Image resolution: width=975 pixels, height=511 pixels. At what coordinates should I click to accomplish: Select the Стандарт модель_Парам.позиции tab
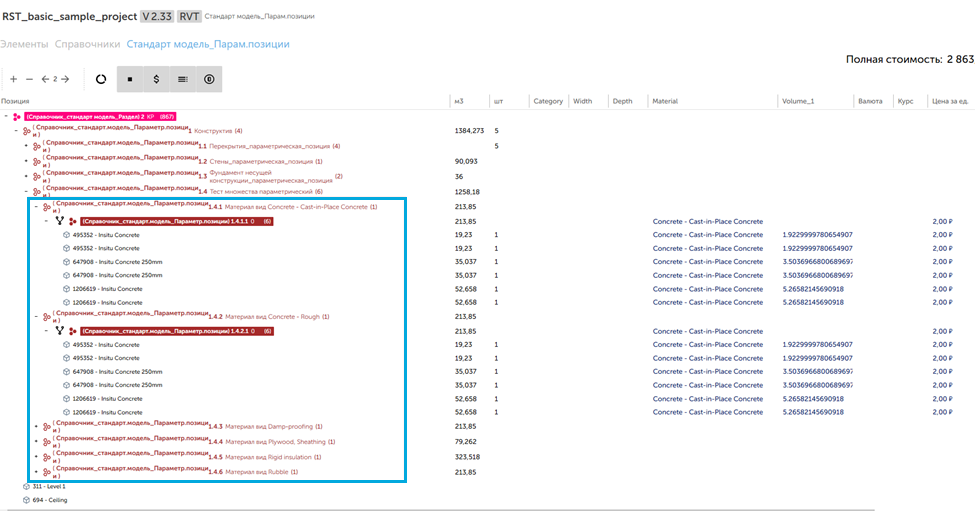click(x=208, y=44)
